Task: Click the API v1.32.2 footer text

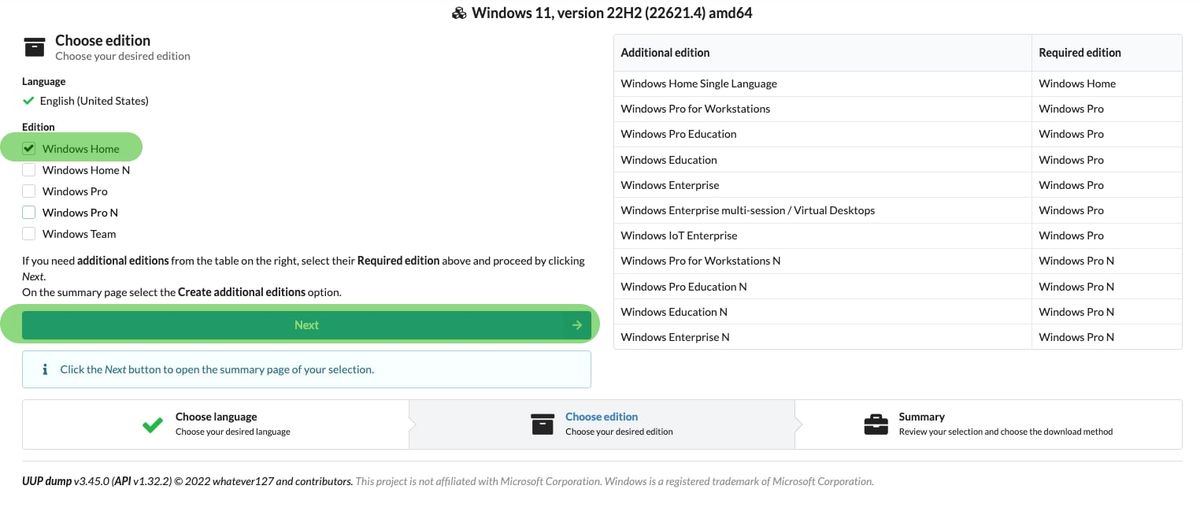Action: pyautogui.click(x=142, y=482)
